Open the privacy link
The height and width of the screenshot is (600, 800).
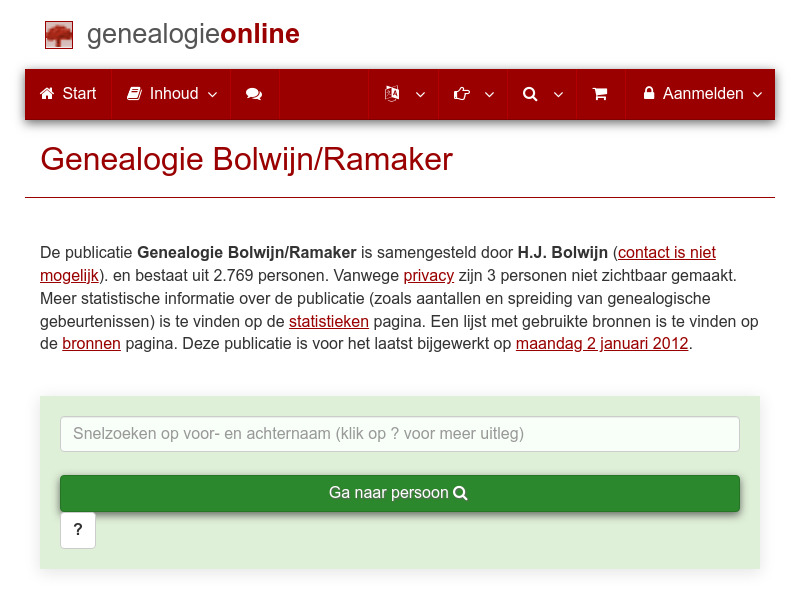point(429,275)
